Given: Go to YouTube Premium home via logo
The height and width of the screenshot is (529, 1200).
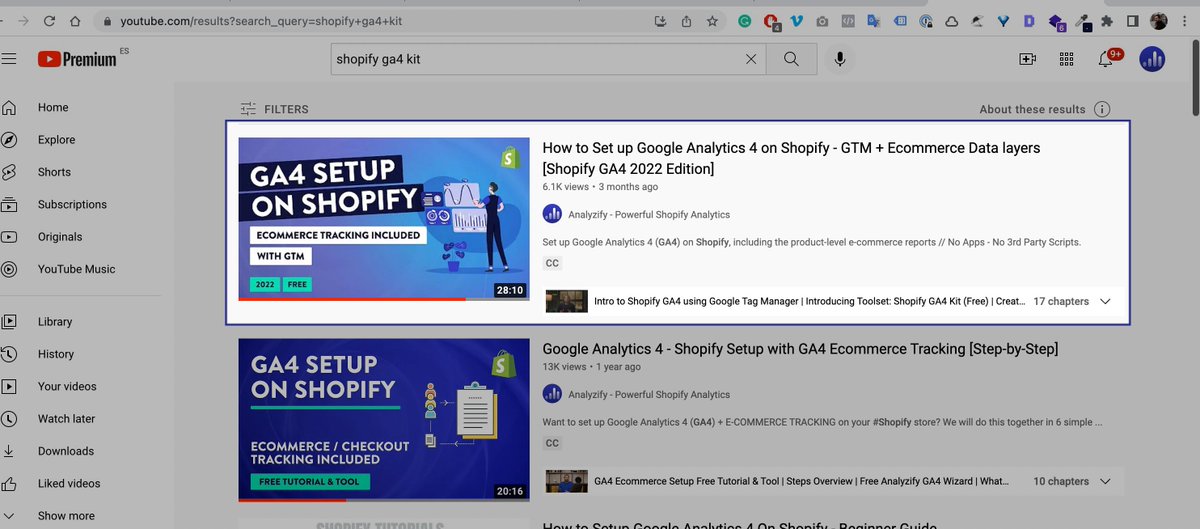Looking at the screenshot, I should click(x=78, y=59).
